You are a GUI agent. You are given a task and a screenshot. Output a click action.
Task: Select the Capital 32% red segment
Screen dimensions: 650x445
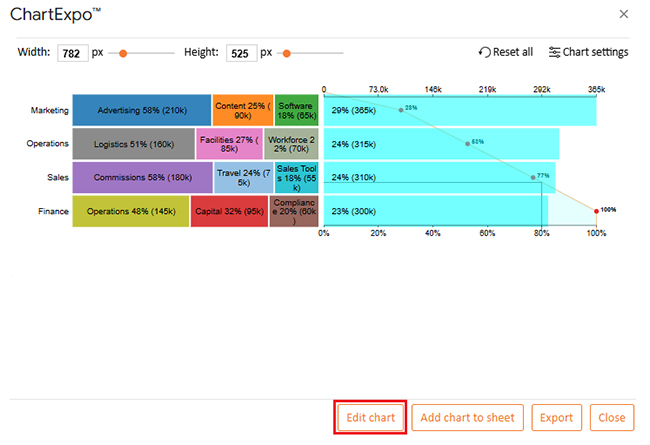pyautogui.click(x=228, y=211)
